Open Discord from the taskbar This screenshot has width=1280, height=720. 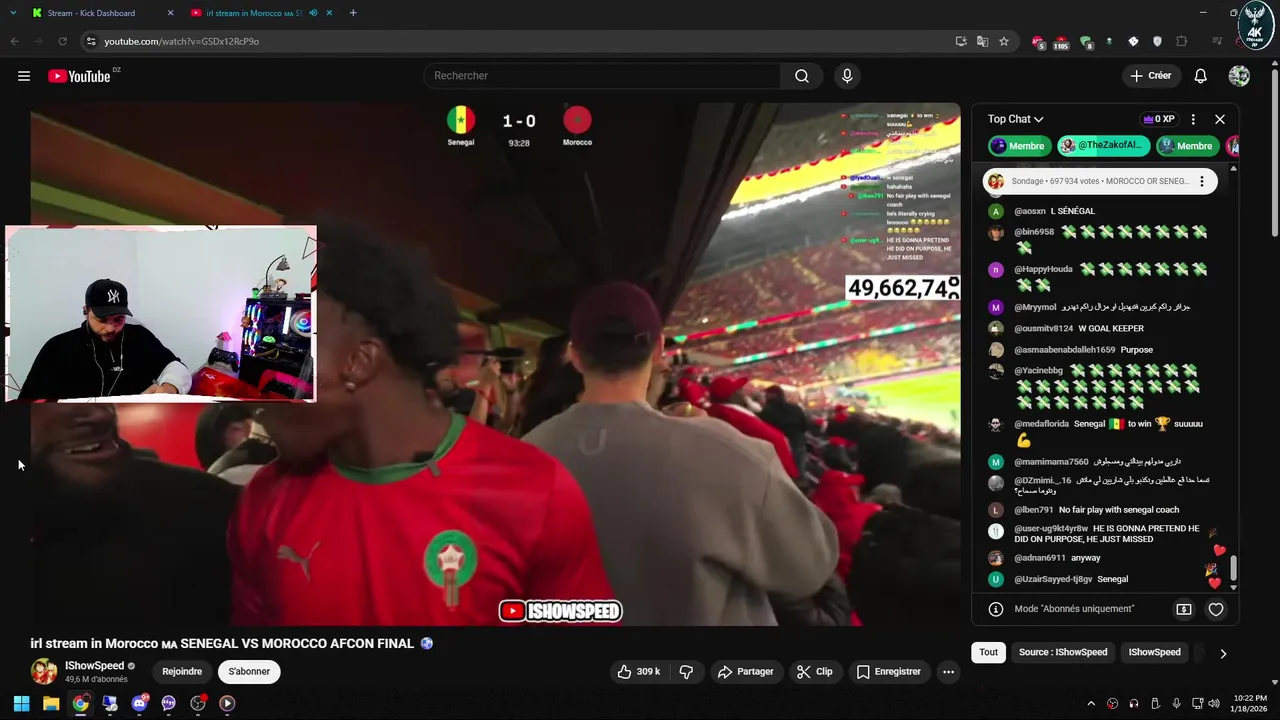pos(139,703)
